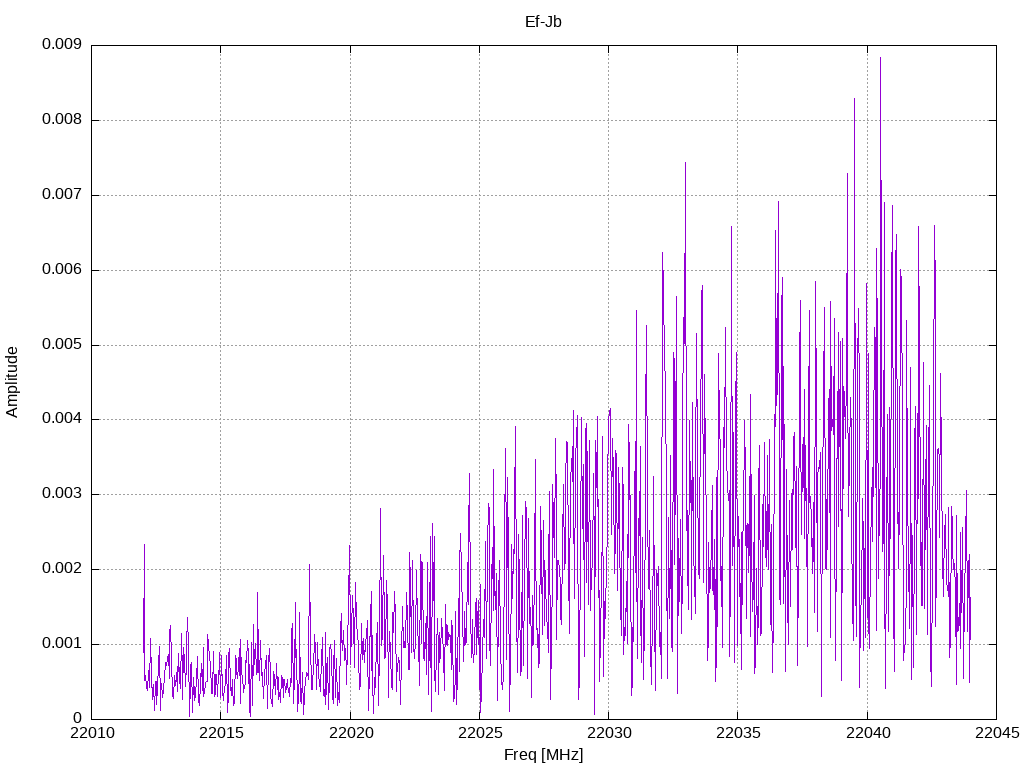Click the x-axis tick label 22020
The width and height of the screenshot is (1024, 768).
(x=350, y=733)
